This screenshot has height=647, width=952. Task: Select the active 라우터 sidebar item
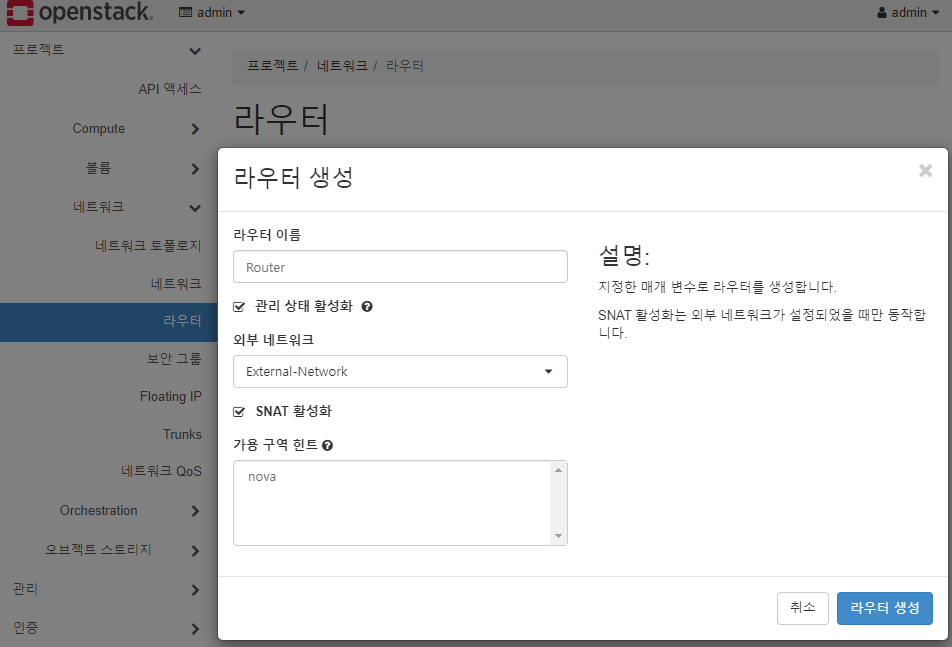tap(108, 322)
